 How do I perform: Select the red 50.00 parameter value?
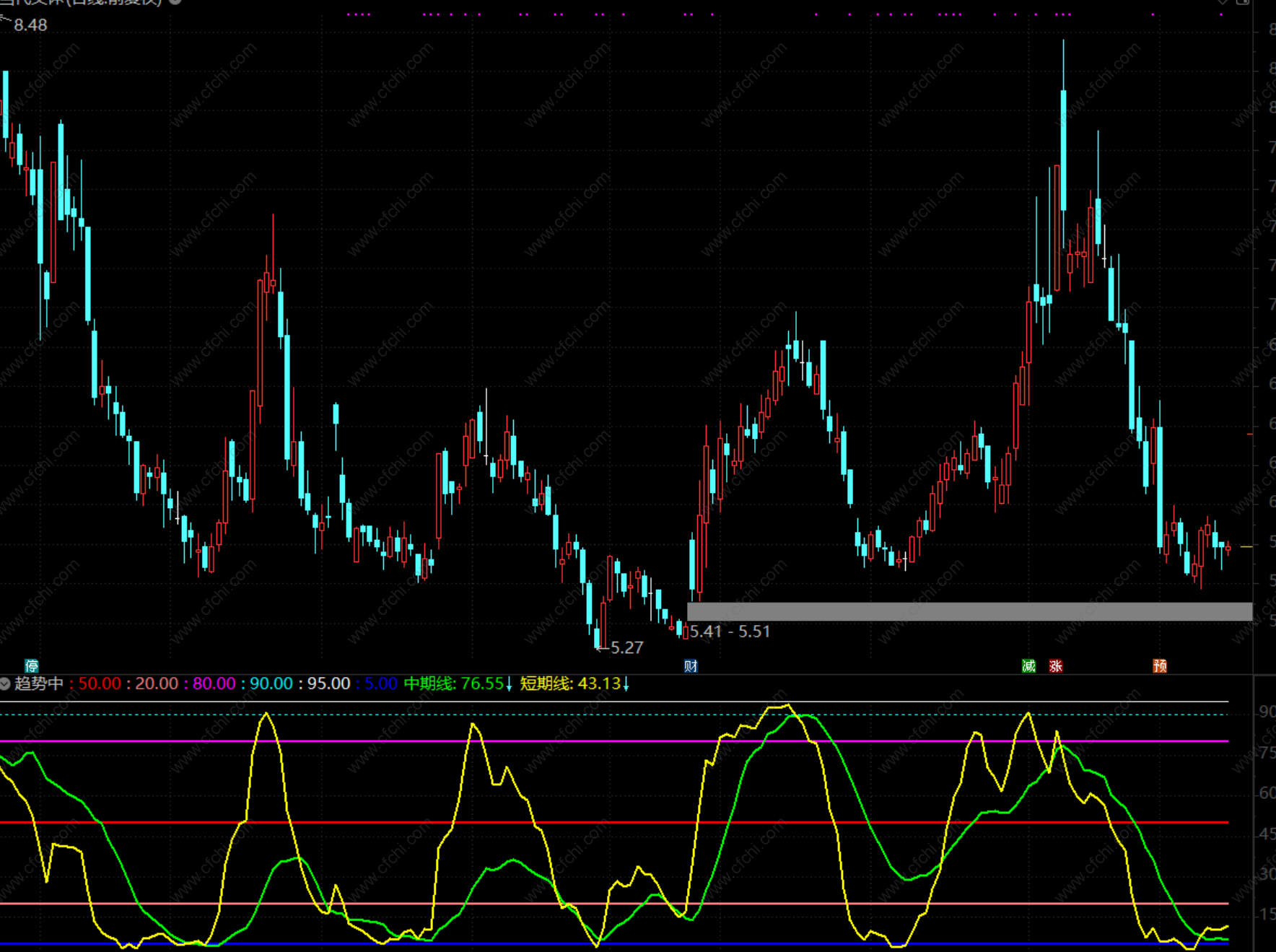[x=100, y=684]
